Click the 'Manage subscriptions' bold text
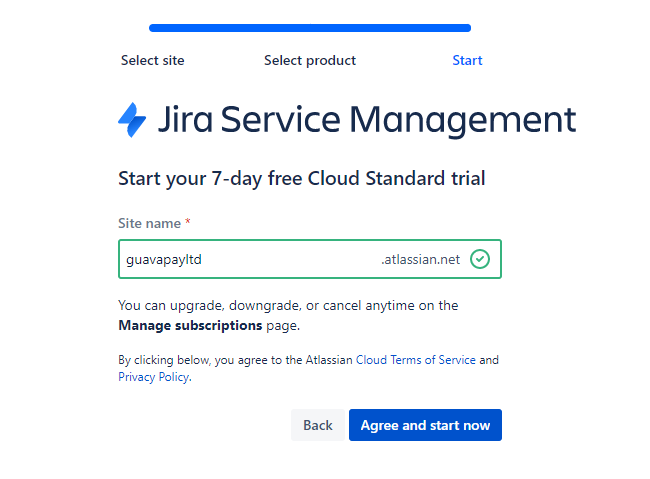 [190, 326]
